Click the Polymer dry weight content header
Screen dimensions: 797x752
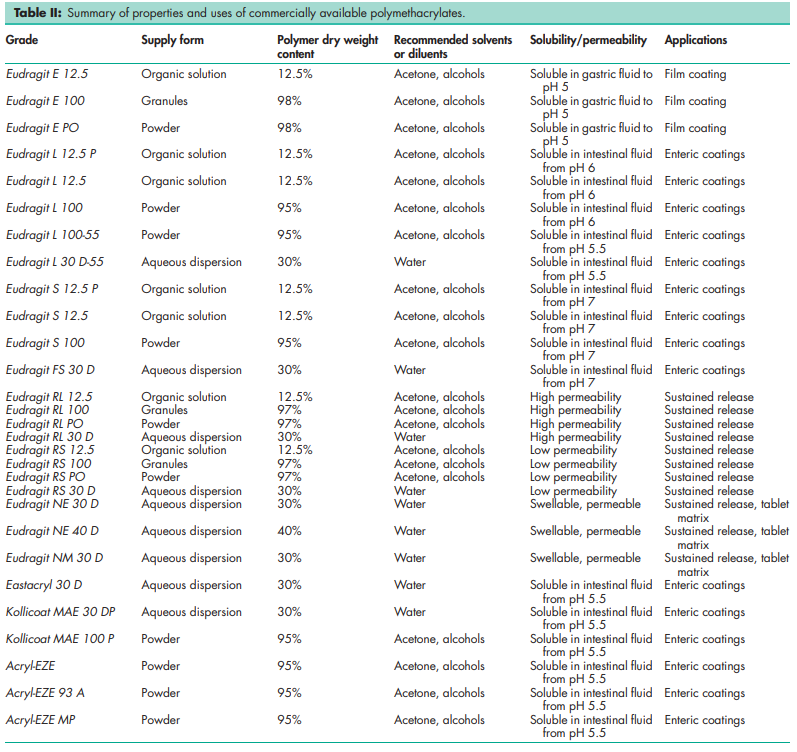327,47
